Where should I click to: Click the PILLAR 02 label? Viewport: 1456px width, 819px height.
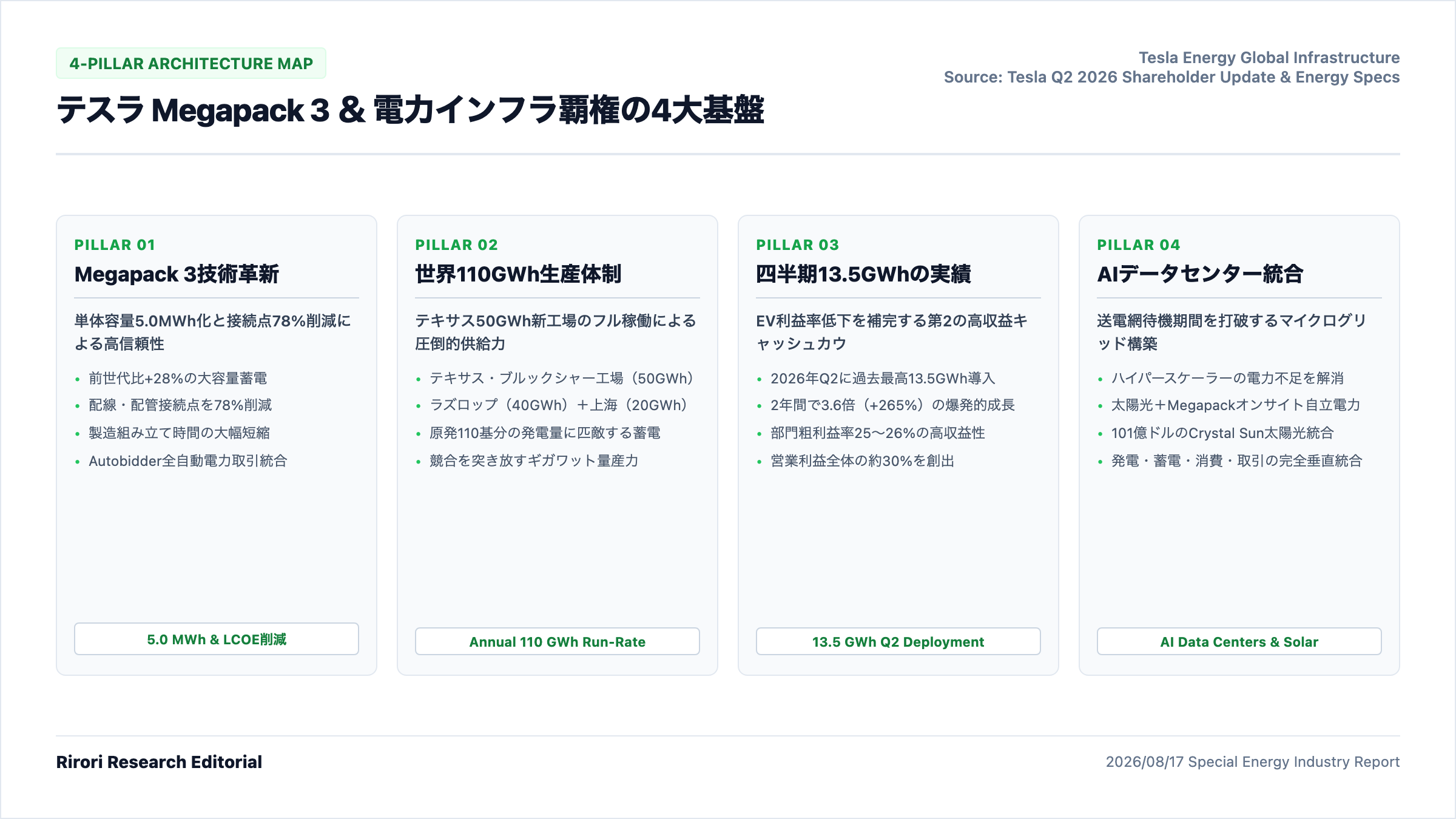click(x=456, y=245)
